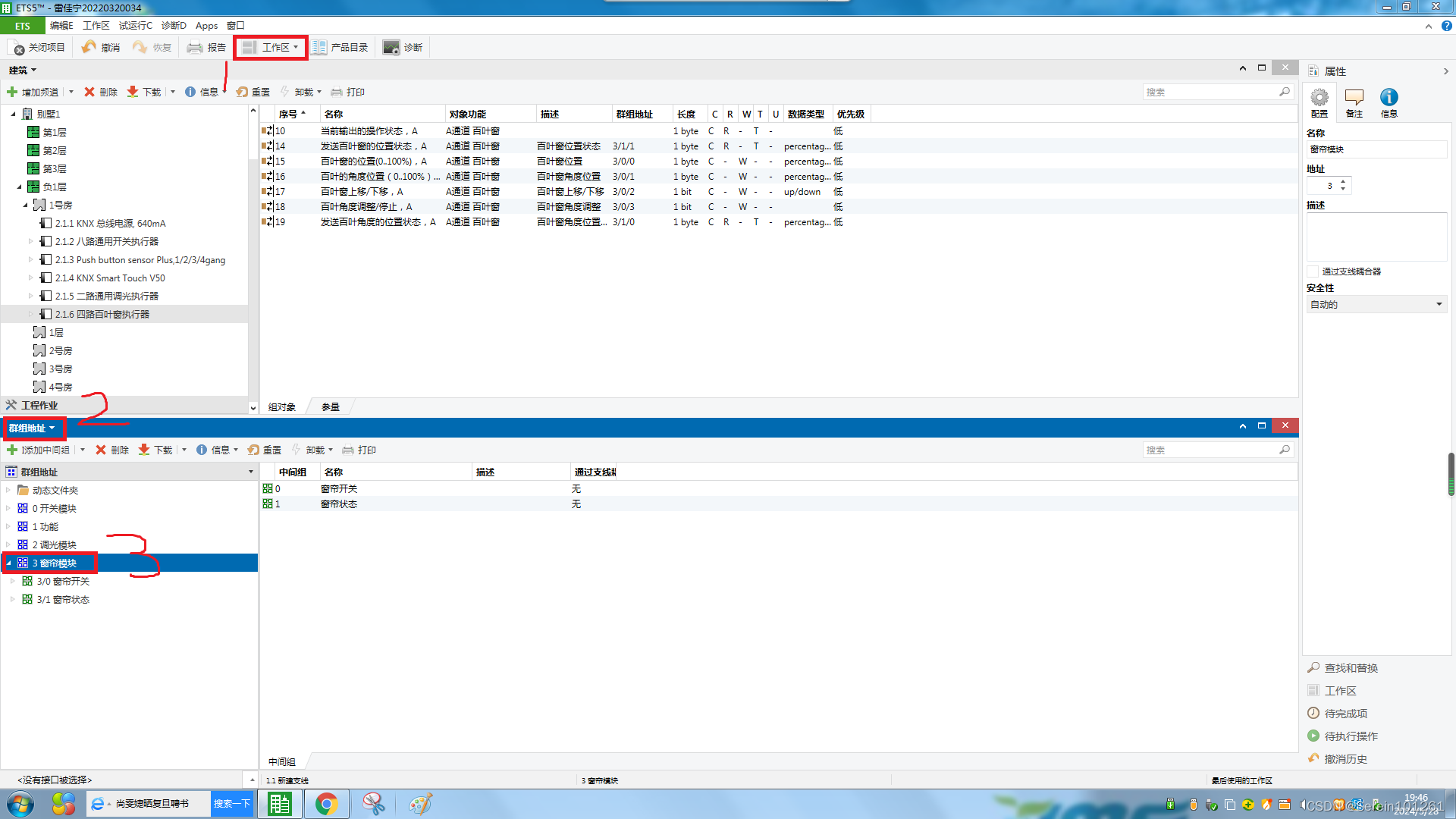Open the 信息 info icon in properties

[1389, 98]
